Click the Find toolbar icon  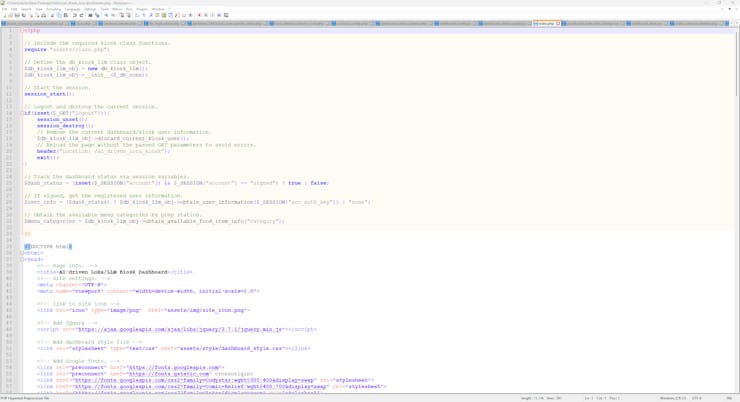[x=90, y=15]
